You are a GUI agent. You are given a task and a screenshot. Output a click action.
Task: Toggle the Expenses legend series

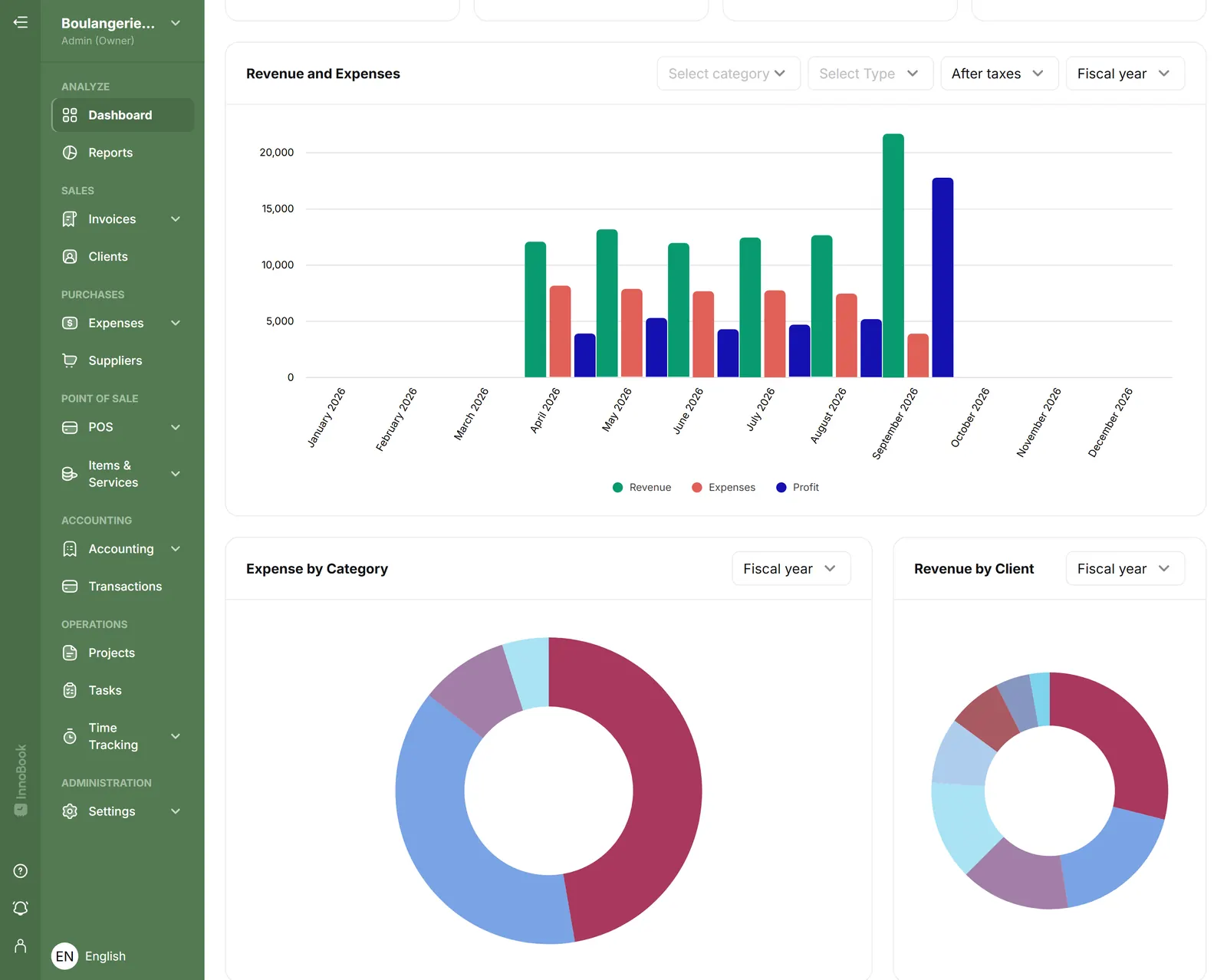click(x=723, y=488)
